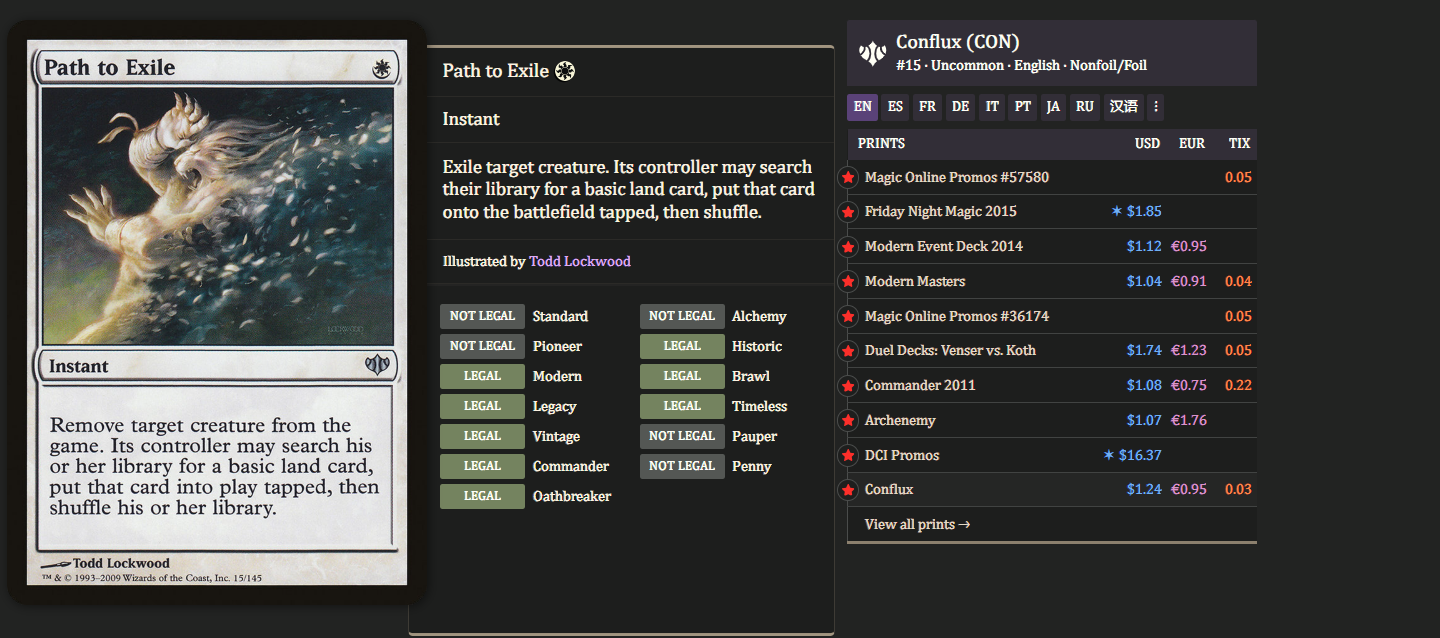Click the white mana symbol beside Path to Exile title

(x=565, y=71)
